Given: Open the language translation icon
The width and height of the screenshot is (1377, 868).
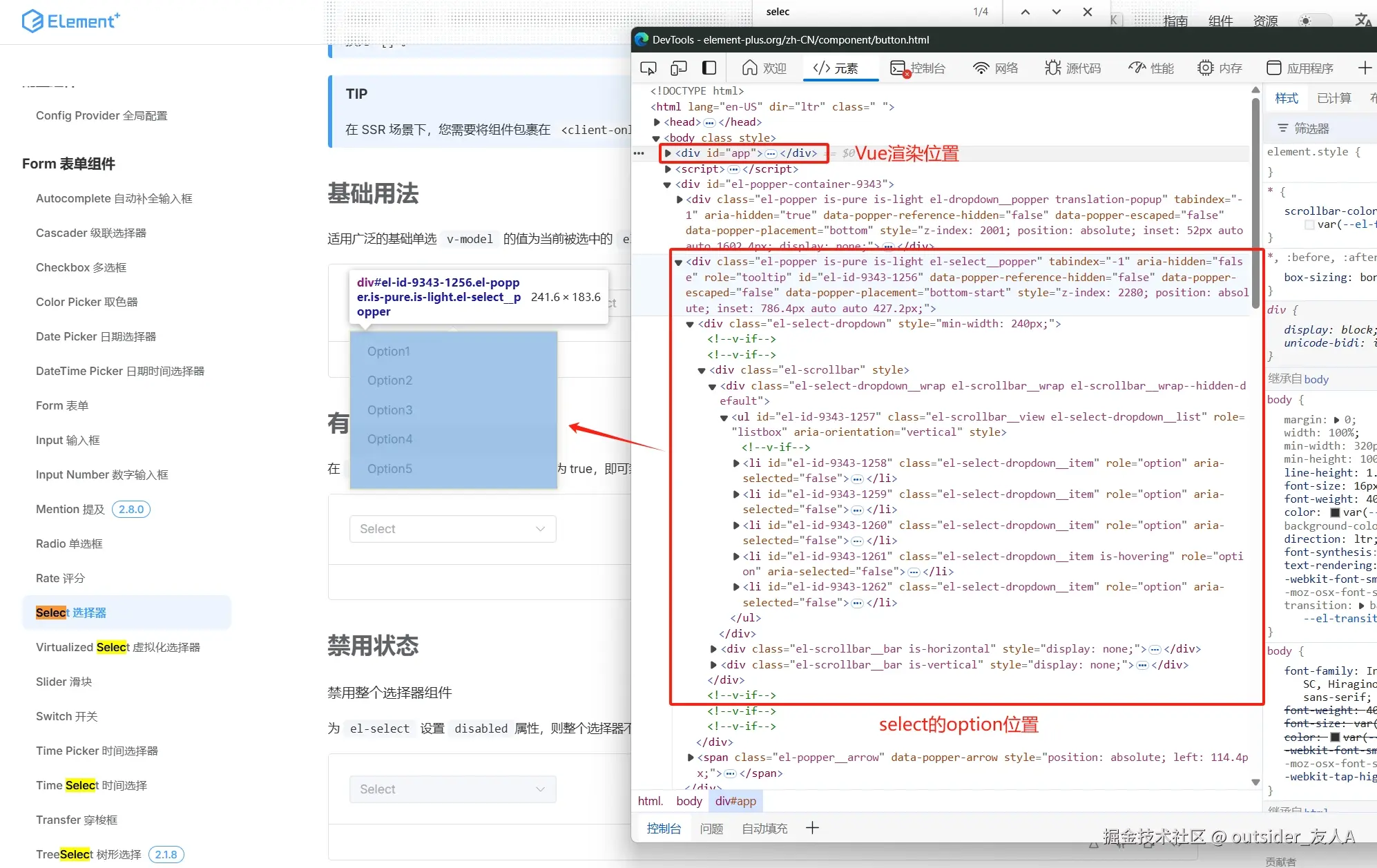Looking at the screenshot, I should pos(1362,21).
